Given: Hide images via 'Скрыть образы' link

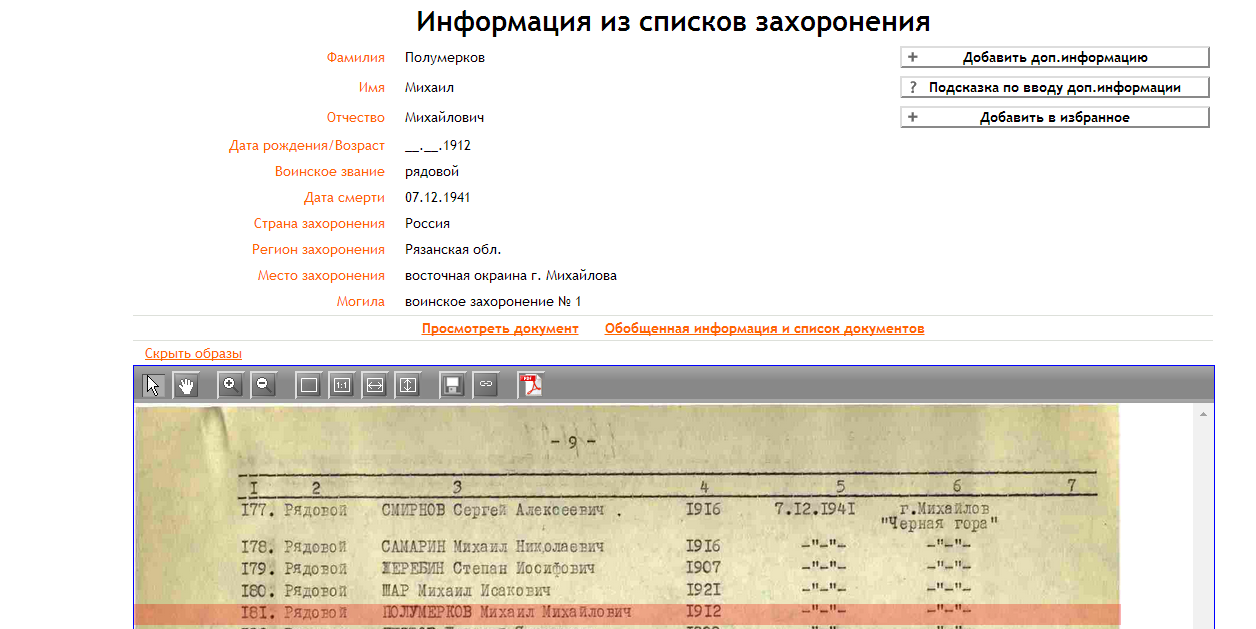Looking at the screenshot, I should (193, 354).
